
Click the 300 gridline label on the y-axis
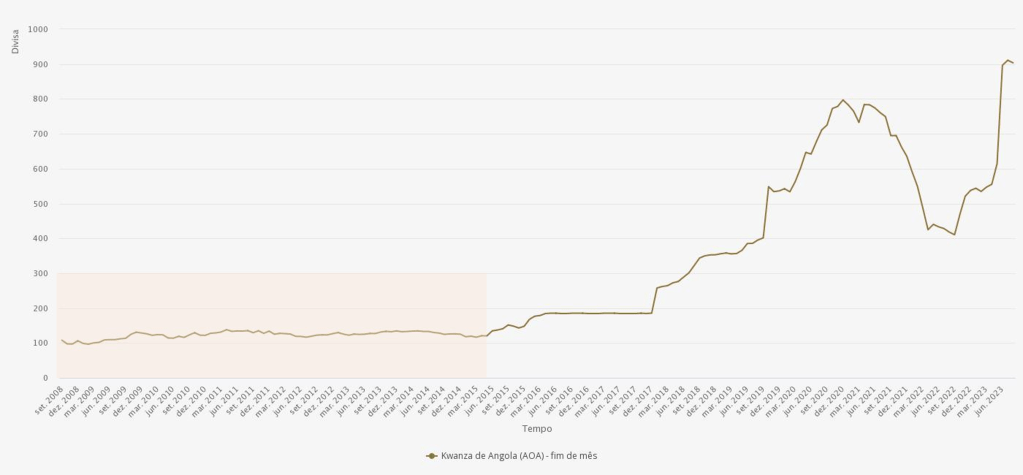tap(41, 273)
